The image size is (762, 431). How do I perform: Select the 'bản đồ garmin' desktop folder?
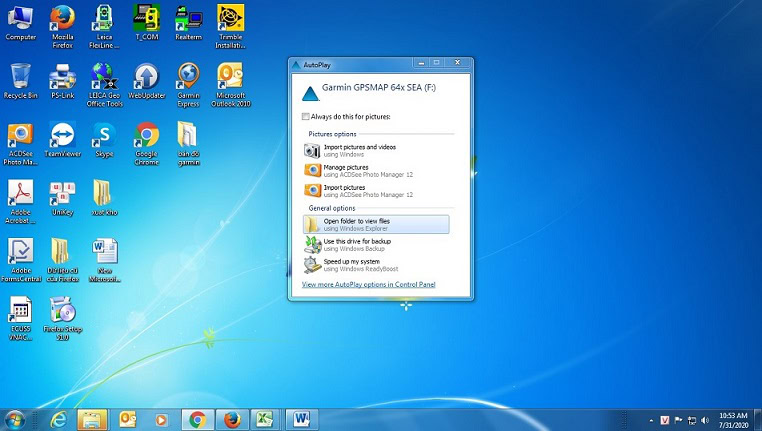[189, 144]
